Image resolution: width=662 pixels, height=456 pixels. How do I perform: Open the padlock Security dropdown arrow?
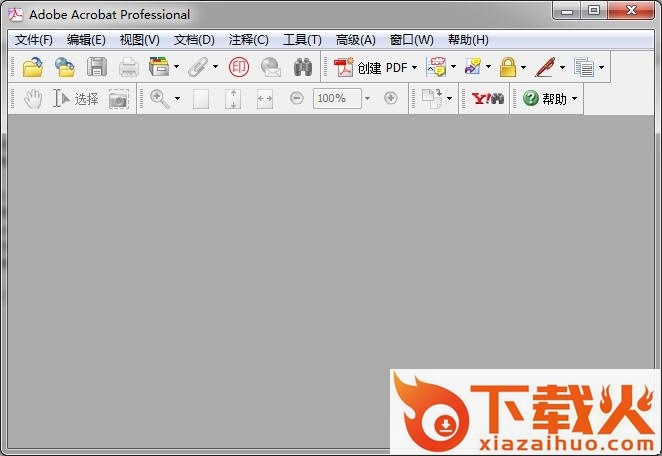coord(523,68)
